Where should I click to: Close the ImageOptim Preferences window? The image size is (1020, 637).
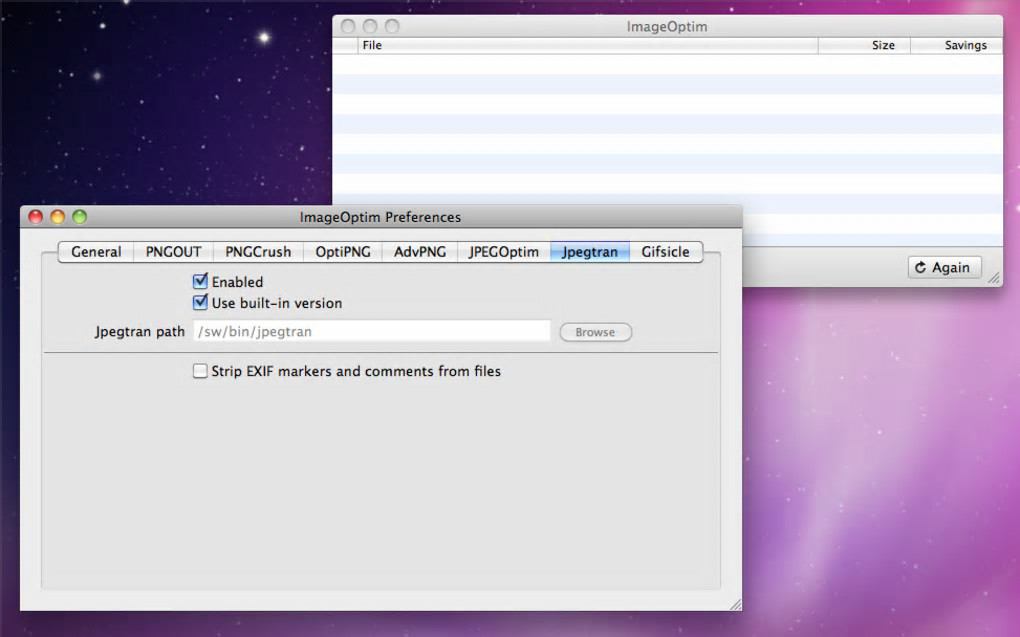click(36, 217)
